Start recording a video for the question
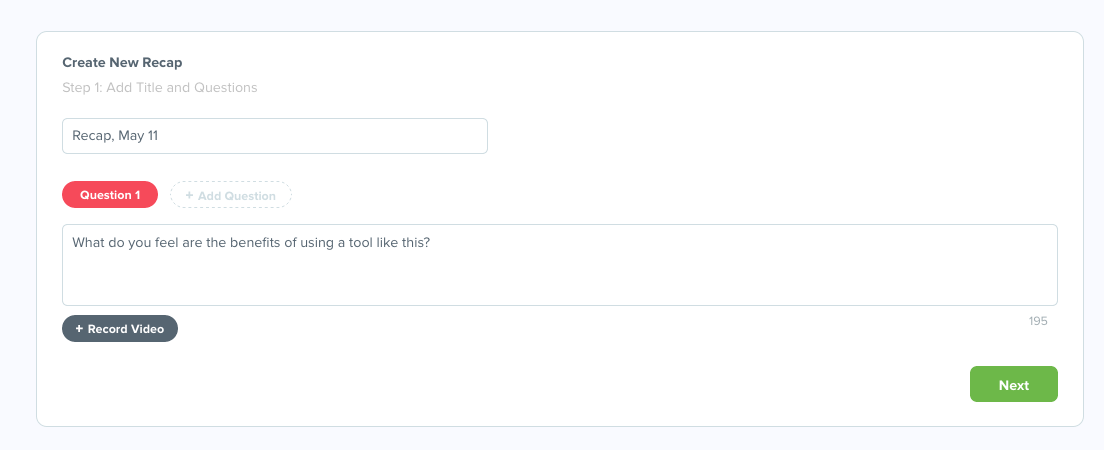Viewport: 1104px width, 450px height. [x=120, y=329]
